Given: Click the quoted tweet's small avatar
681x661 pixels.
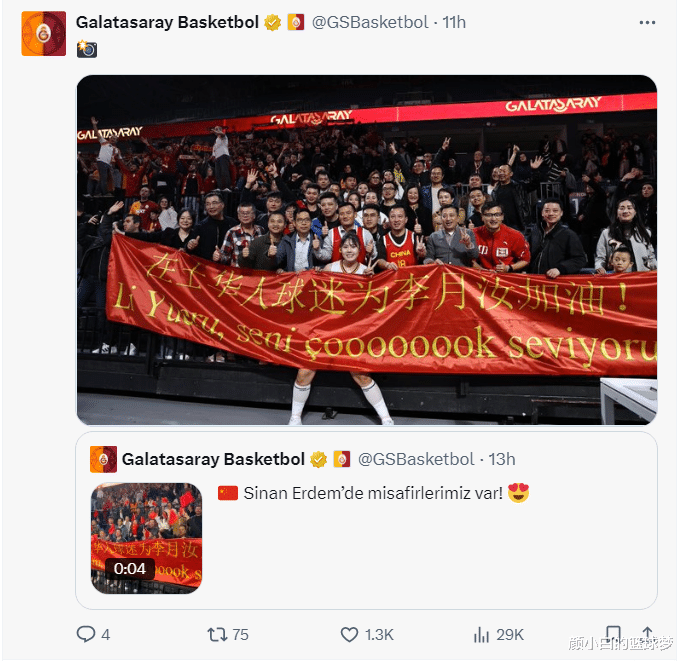Looking at the screenshot, I should tap(103, 459).
